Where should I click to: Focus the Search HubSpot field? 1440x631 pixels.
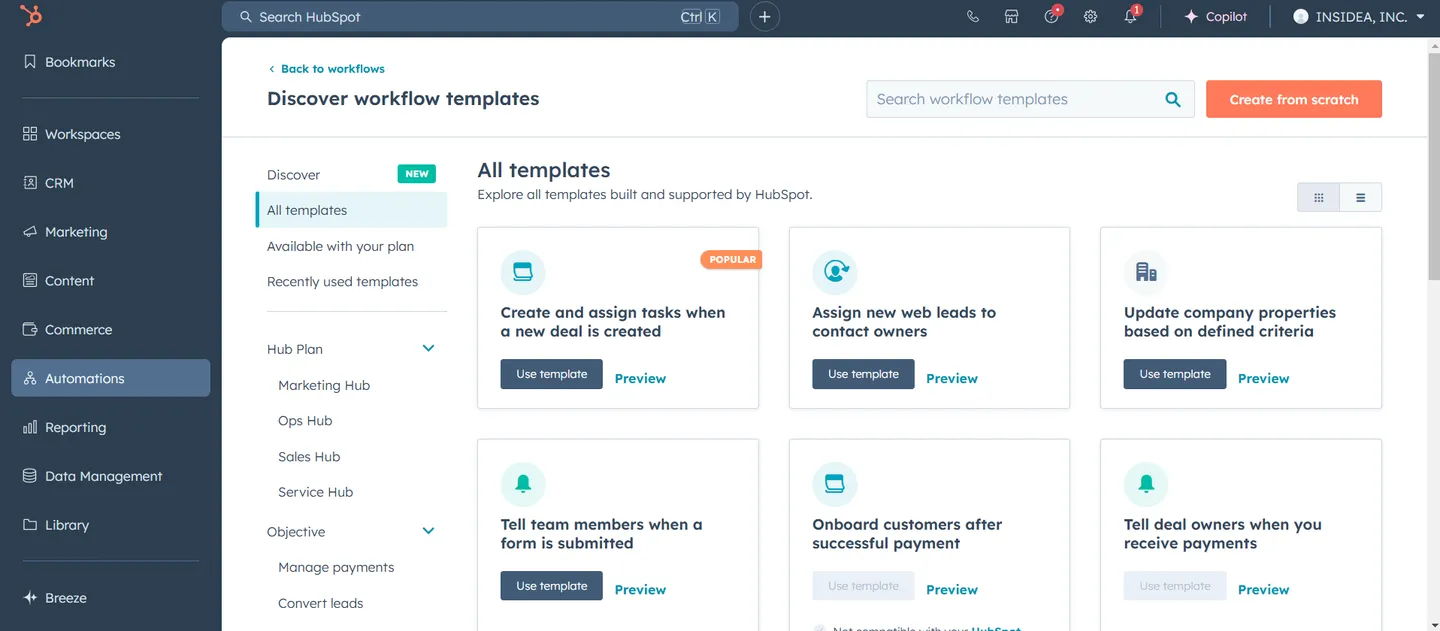point(480,17)
